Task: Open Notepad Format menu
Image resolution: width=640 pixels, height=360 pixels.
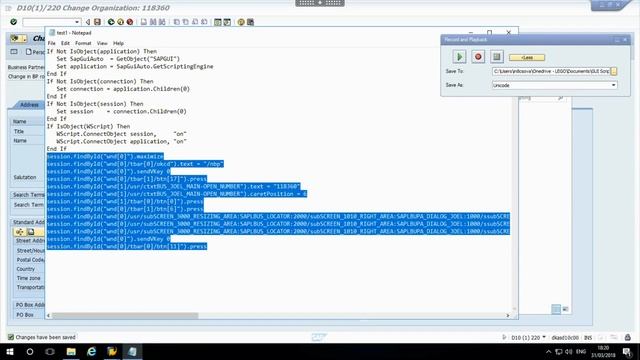Action: point(83,43)
